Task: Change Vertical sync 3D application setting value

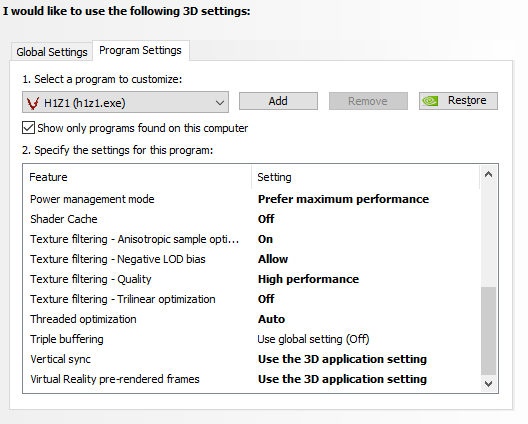Action: [x=342, y=359]
